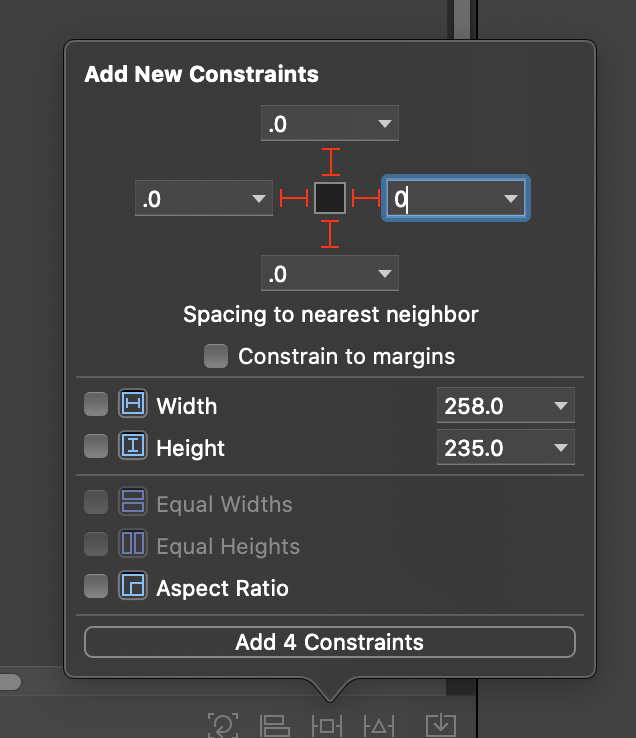Click the Update Frames toolbar icon
Viewport: 636px width, 738px height.
[221, 725]
